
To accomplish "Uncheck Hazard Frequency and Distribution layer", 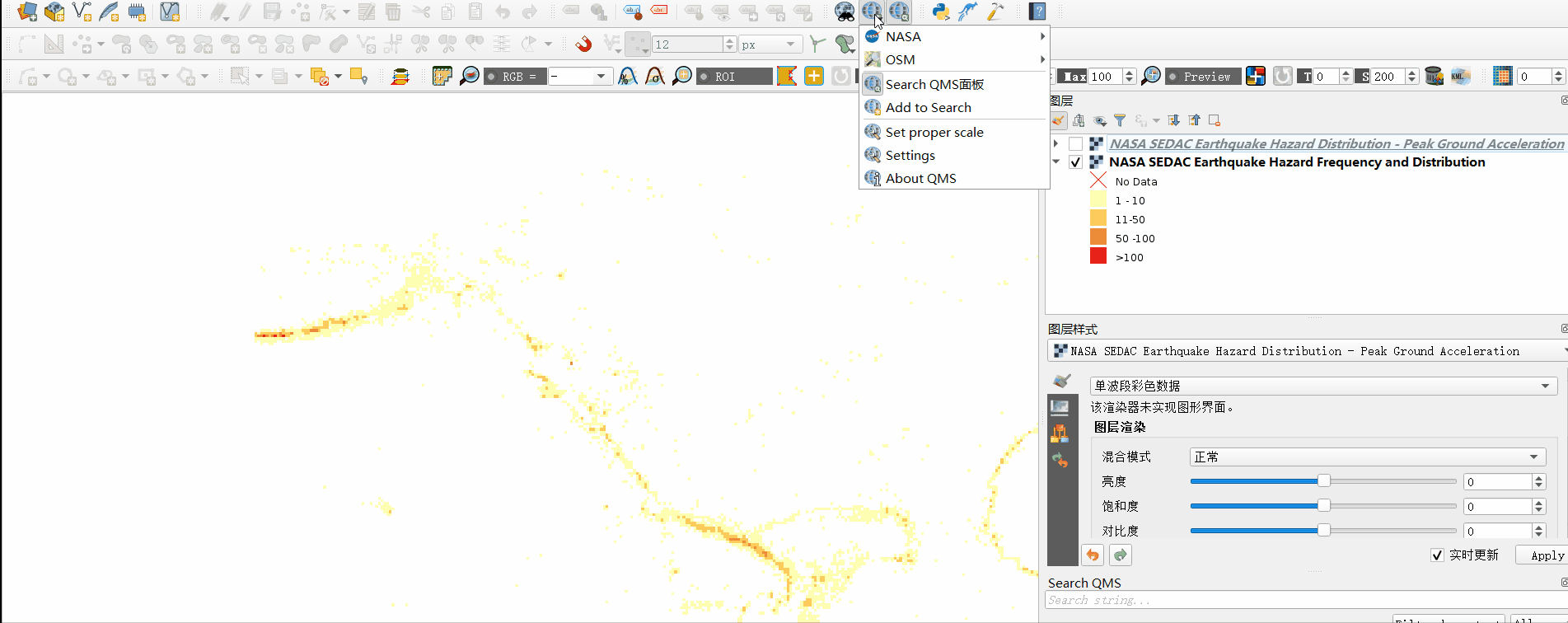I will coord(1076,162).
